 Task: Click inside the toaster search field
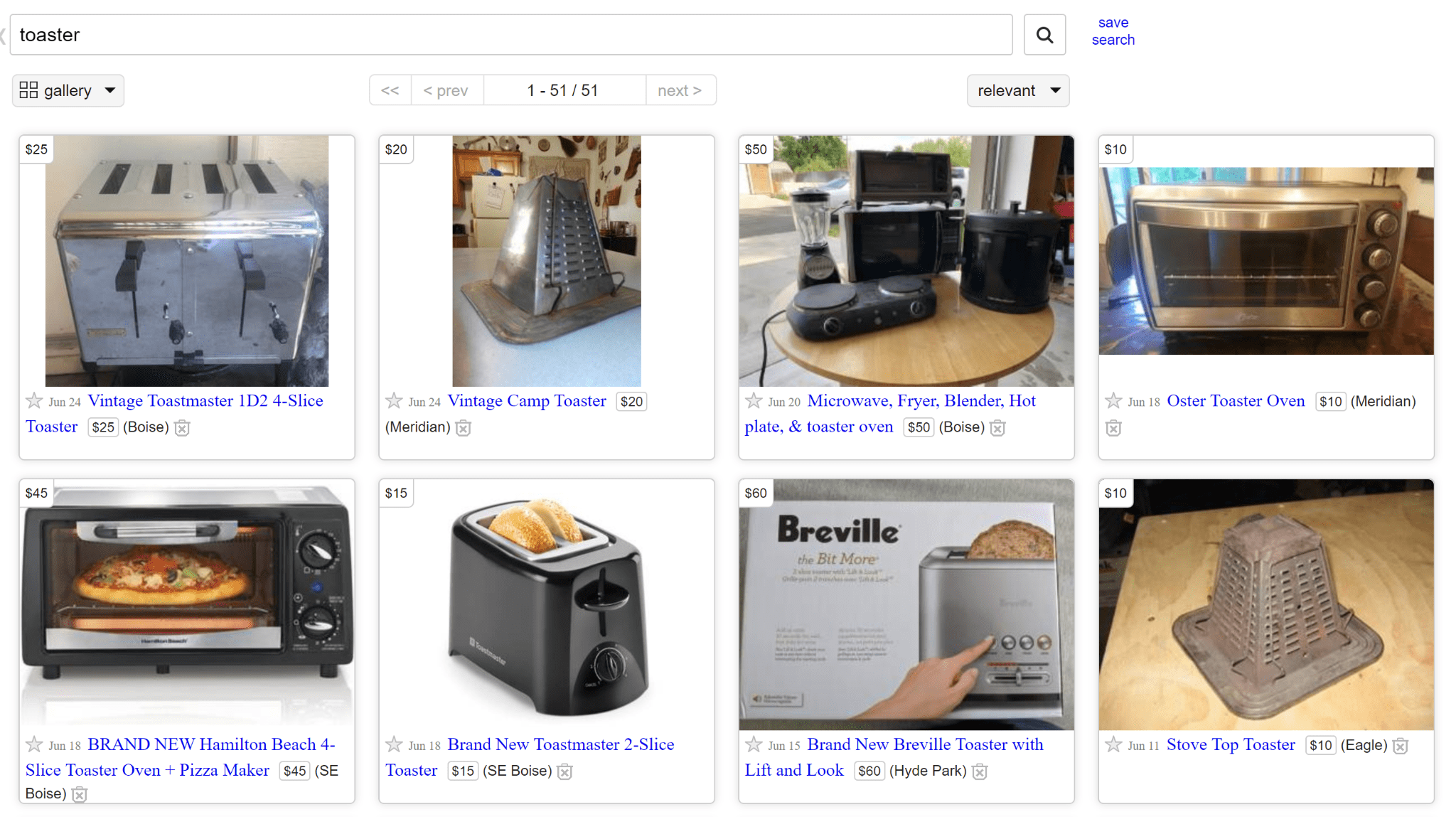[498, 34]
